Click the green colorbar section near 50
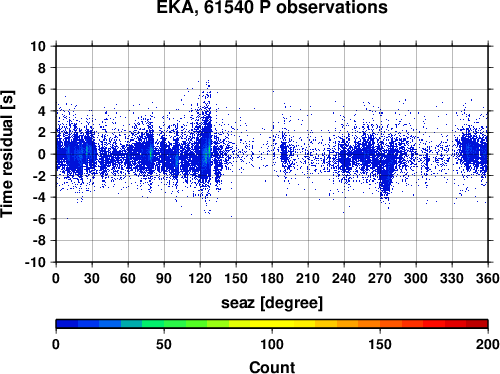The image size is (500, 374). coord(164,324)
